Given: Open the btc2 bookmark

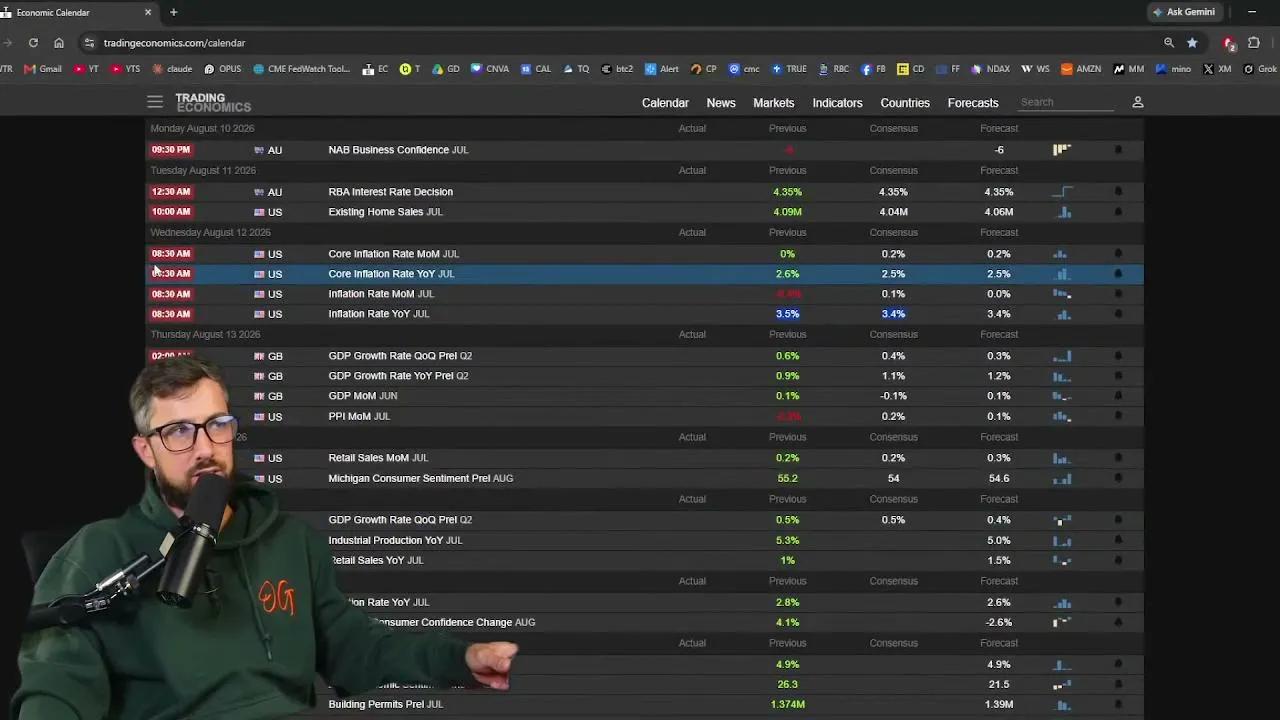Looking at the screenshot, I should point(617,69).
